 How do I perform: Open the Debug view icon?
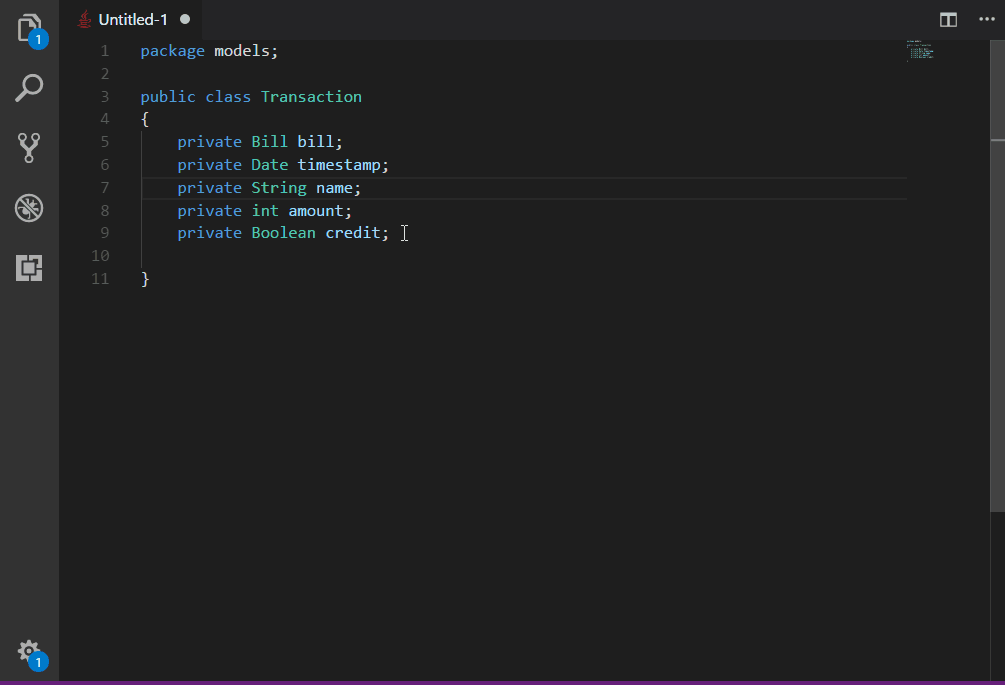[29, 209]
